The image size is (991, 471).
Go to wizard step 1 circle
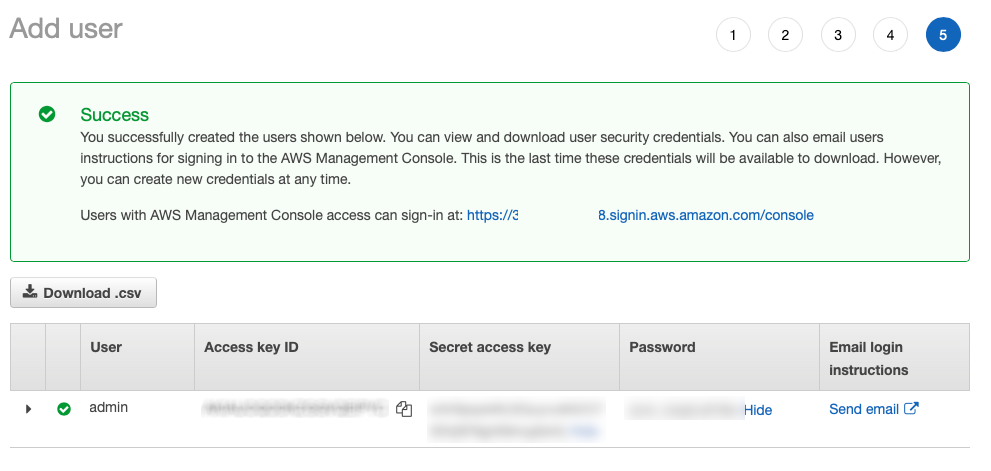tap(733, 35)
